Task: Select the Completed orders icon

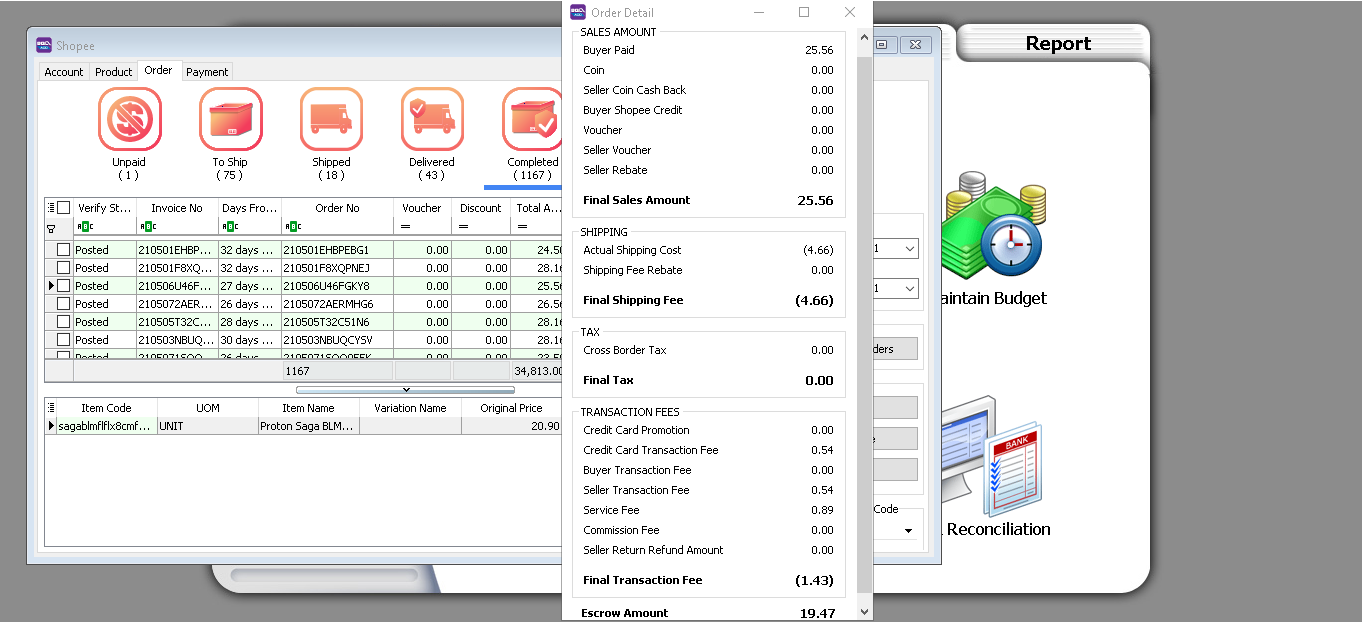Action: (532, 120)
